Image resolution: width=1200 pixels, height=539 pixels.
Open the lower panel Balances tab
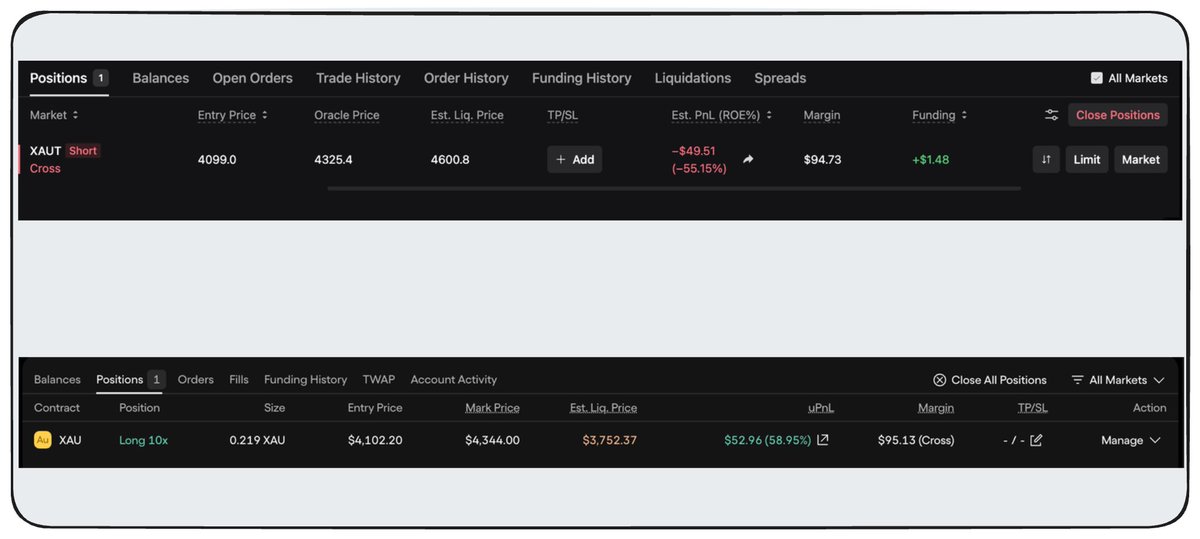57,380
